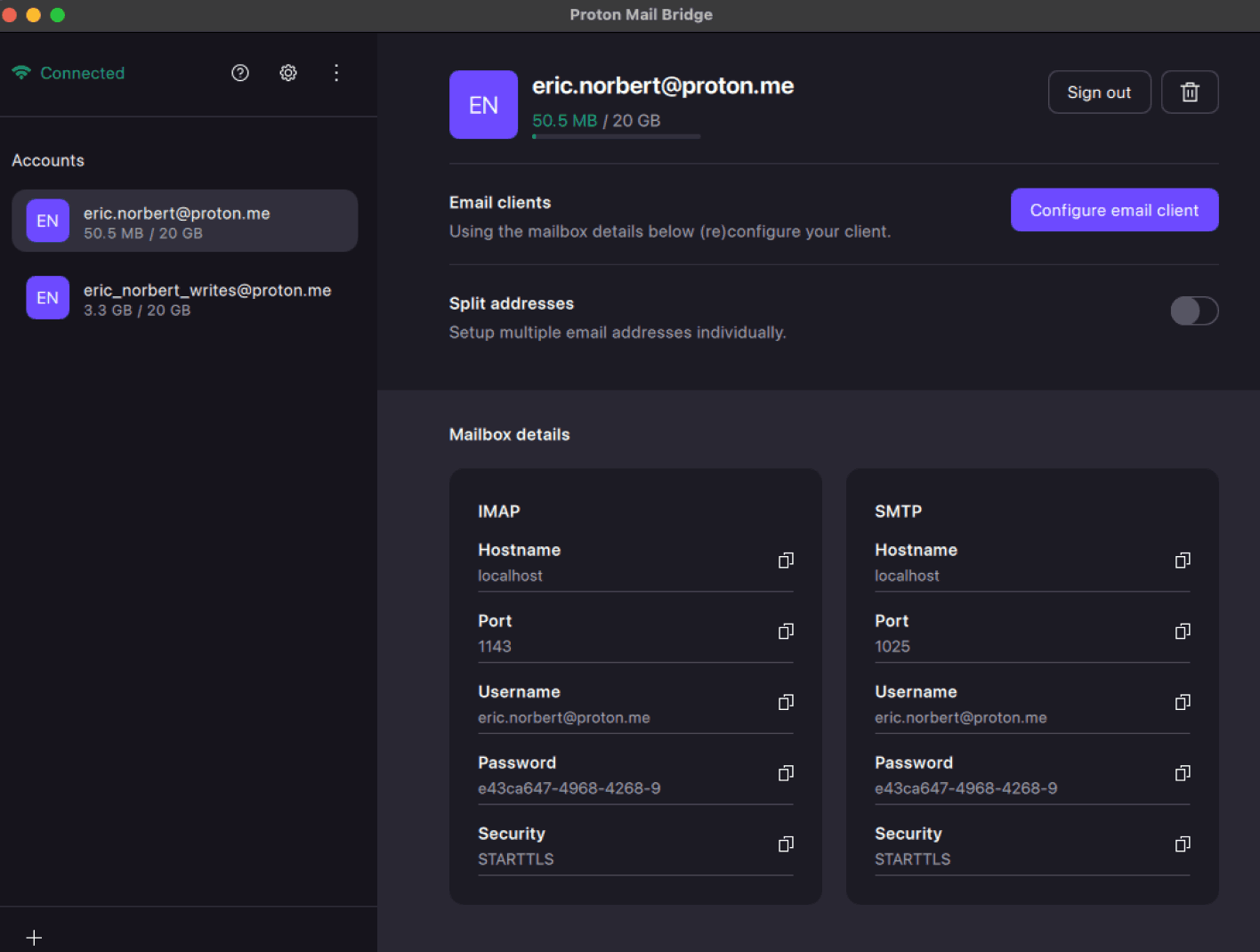This screenshot has height=952, width=1260.
Task: Click IMAP username value text
Action: (564, 718)
